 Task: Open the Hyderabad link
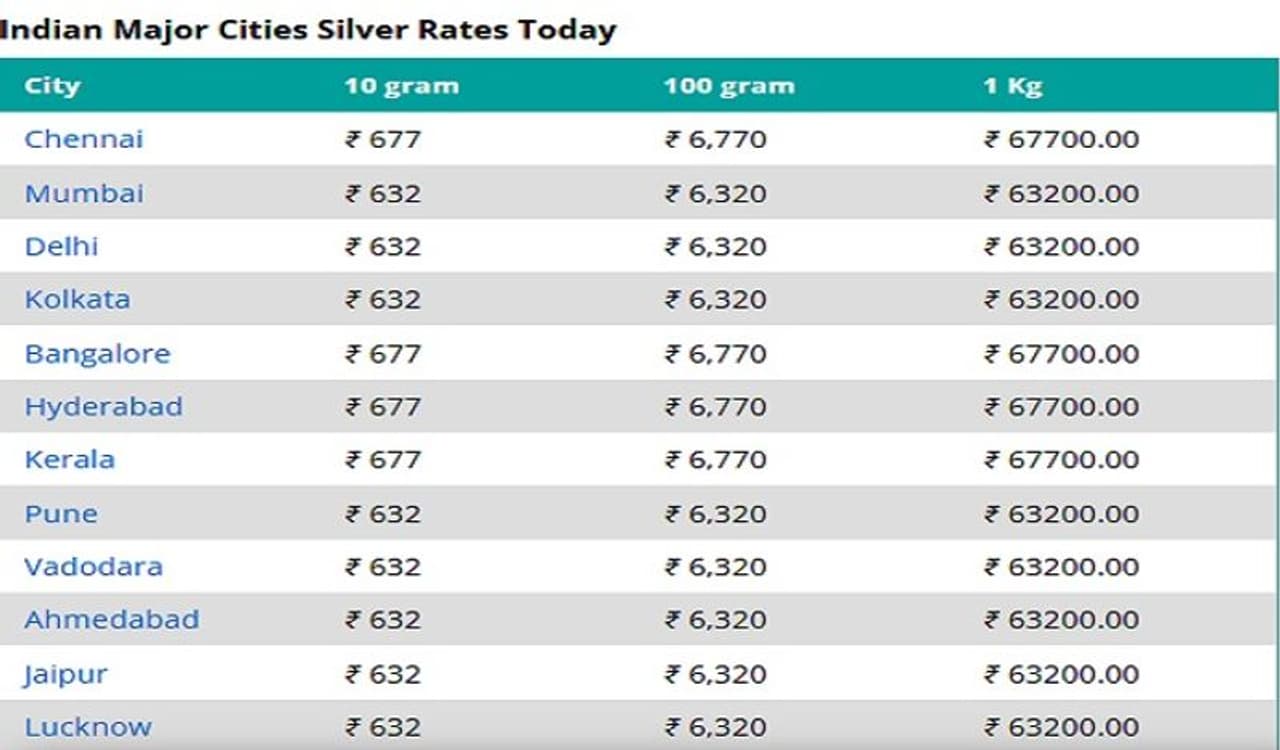103,407
